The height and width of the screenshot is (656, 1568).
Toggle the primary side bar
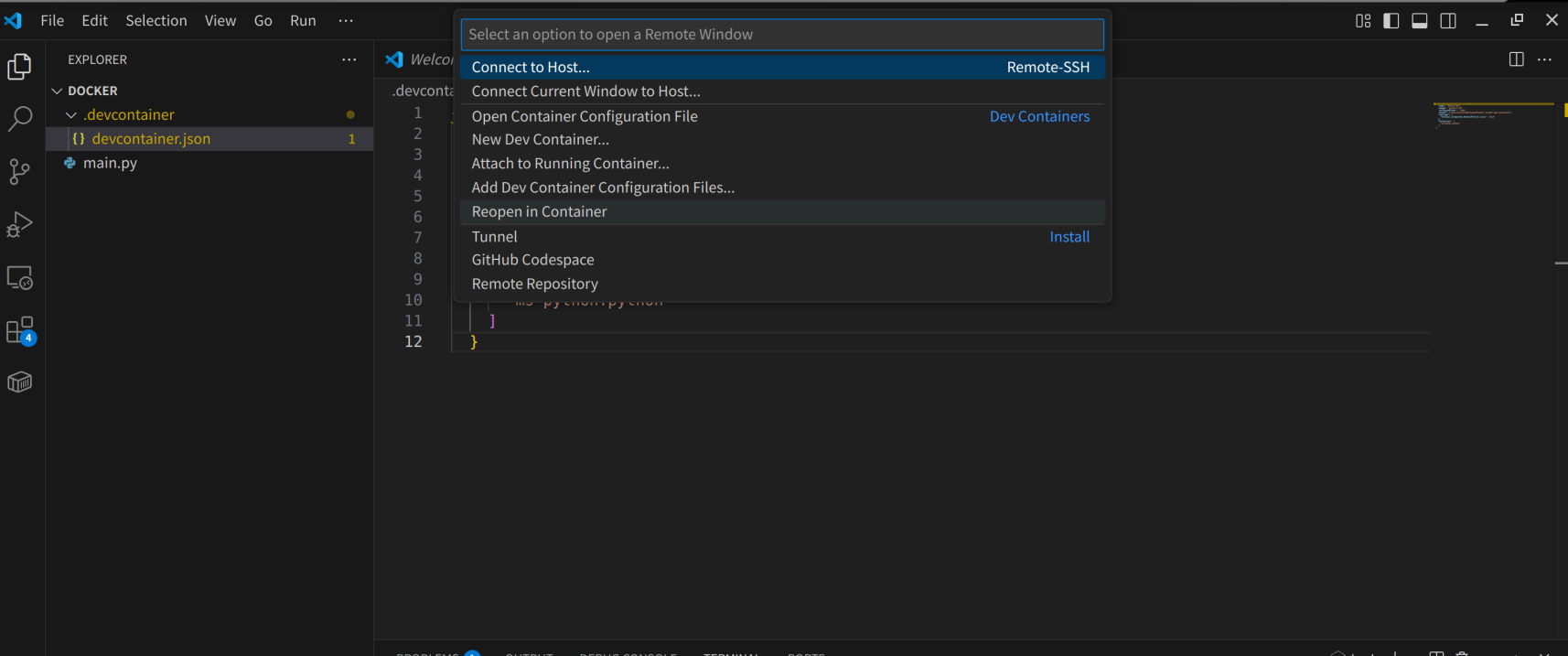click(1391, 20)
